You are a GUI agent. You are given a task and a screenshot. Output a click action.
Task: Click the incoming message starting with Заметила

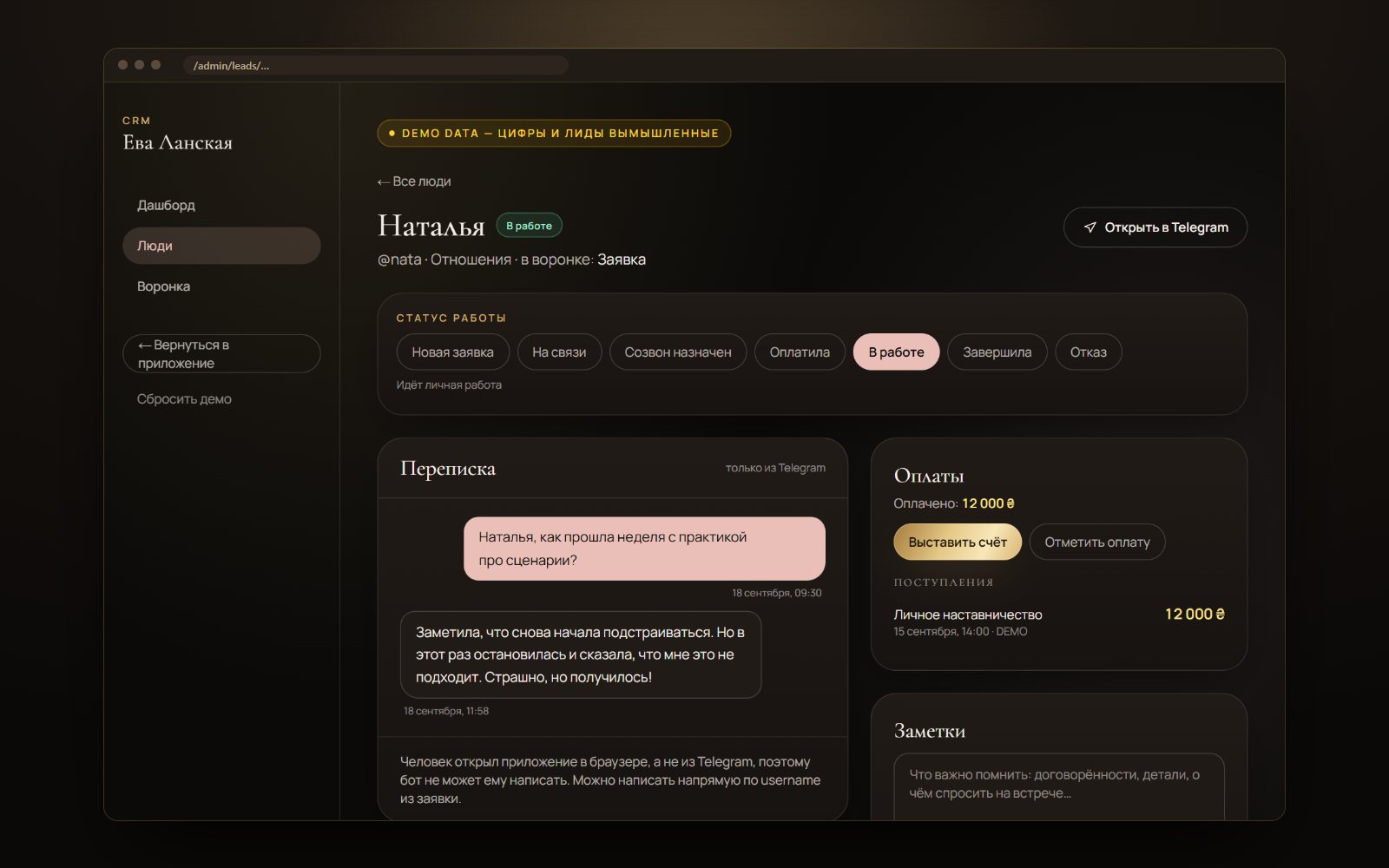click(x=581, y=654)
